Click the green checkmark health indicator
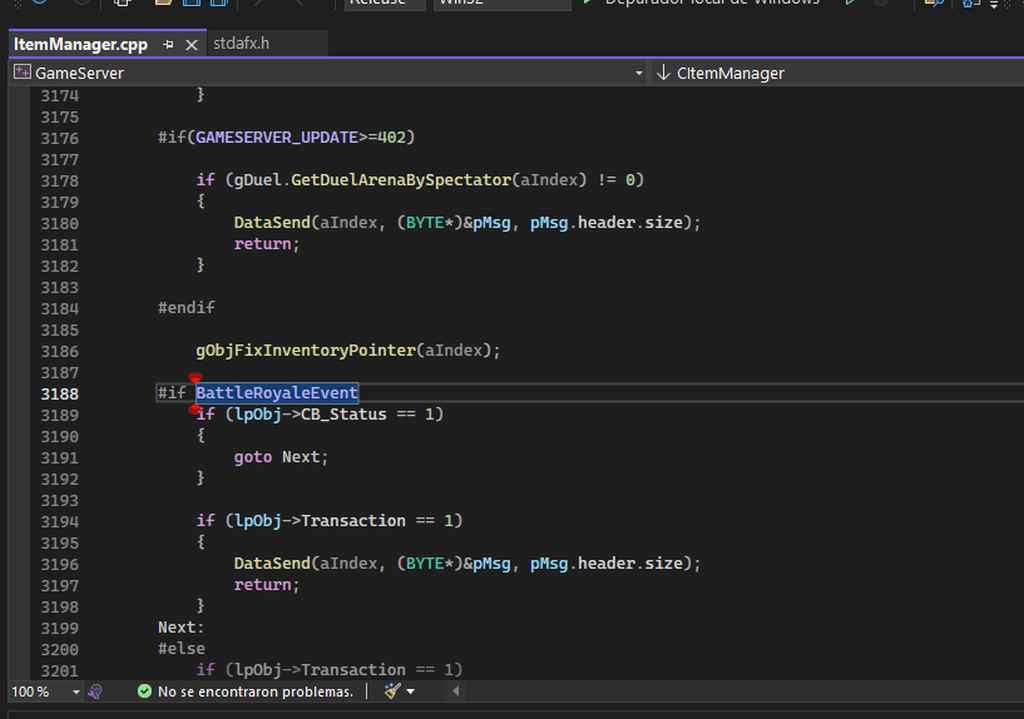Viewport: 1024px width, 719px height. pyautogui.click(x=144, y=691)
